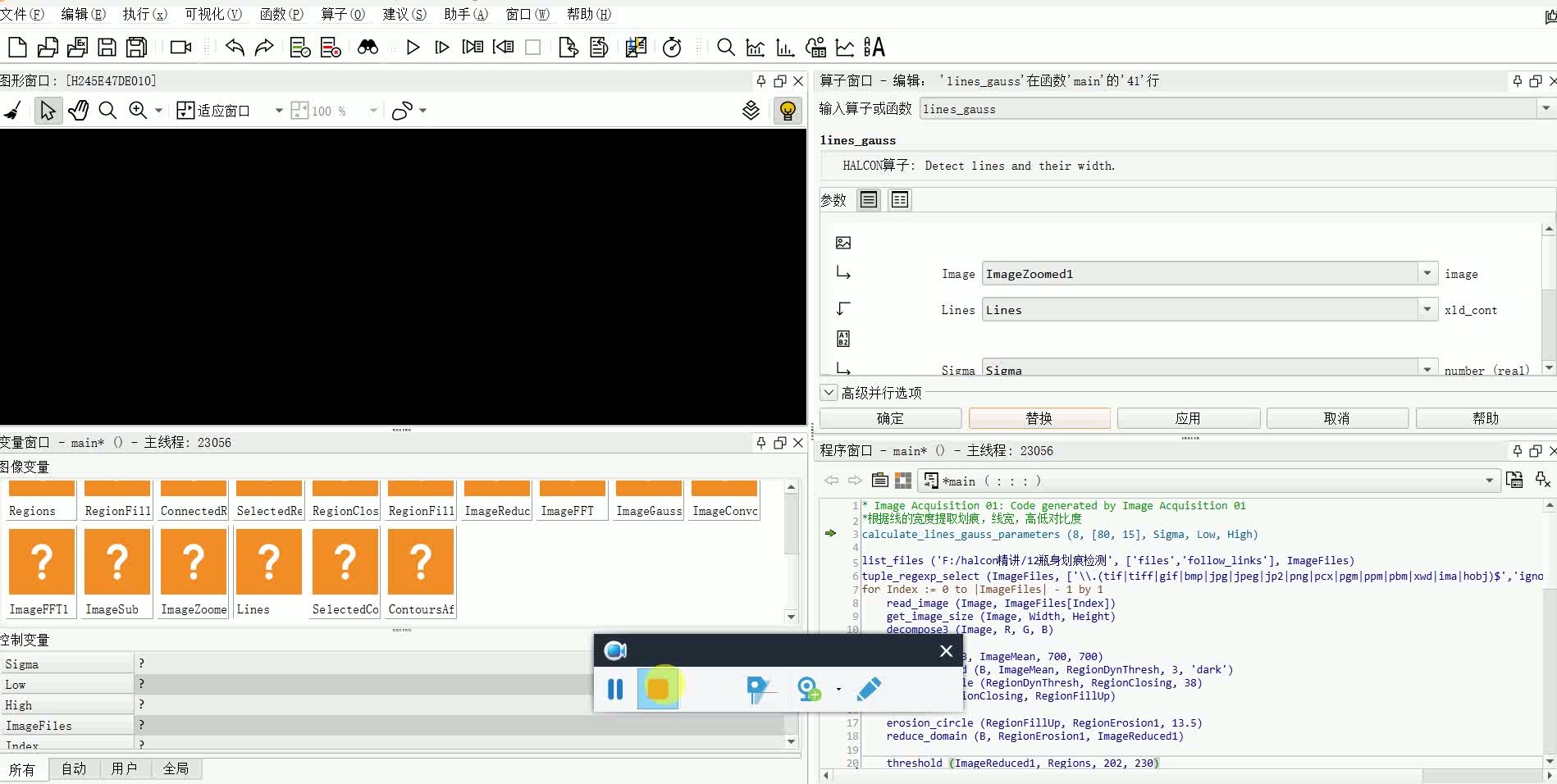Open the 算子(O) menu
Viewport: 1557px width, 784px height.
342,14
